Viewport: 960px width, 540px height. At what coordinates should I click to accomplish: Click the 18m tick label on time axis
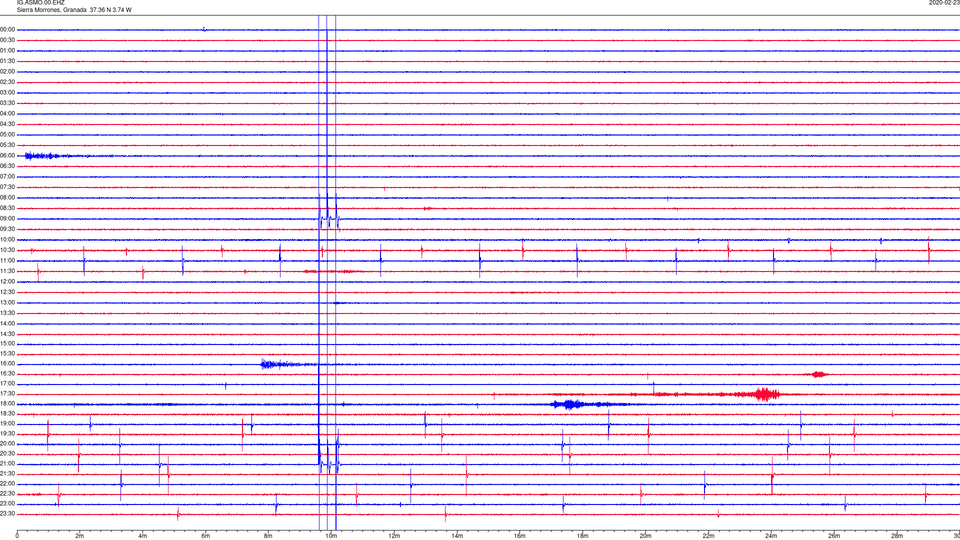pyautogui.click(x=583, y=536)
